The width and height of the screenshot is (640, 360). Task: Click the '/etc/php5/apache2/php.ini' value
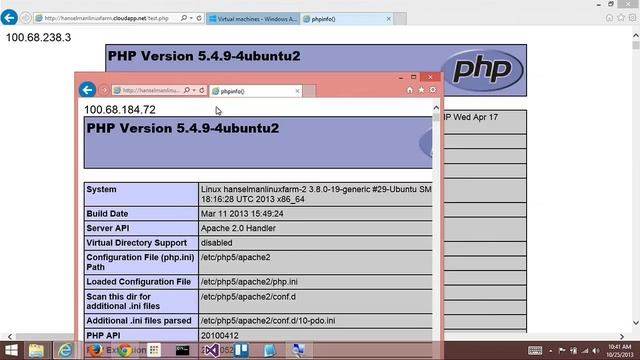(x=249, y=282)
